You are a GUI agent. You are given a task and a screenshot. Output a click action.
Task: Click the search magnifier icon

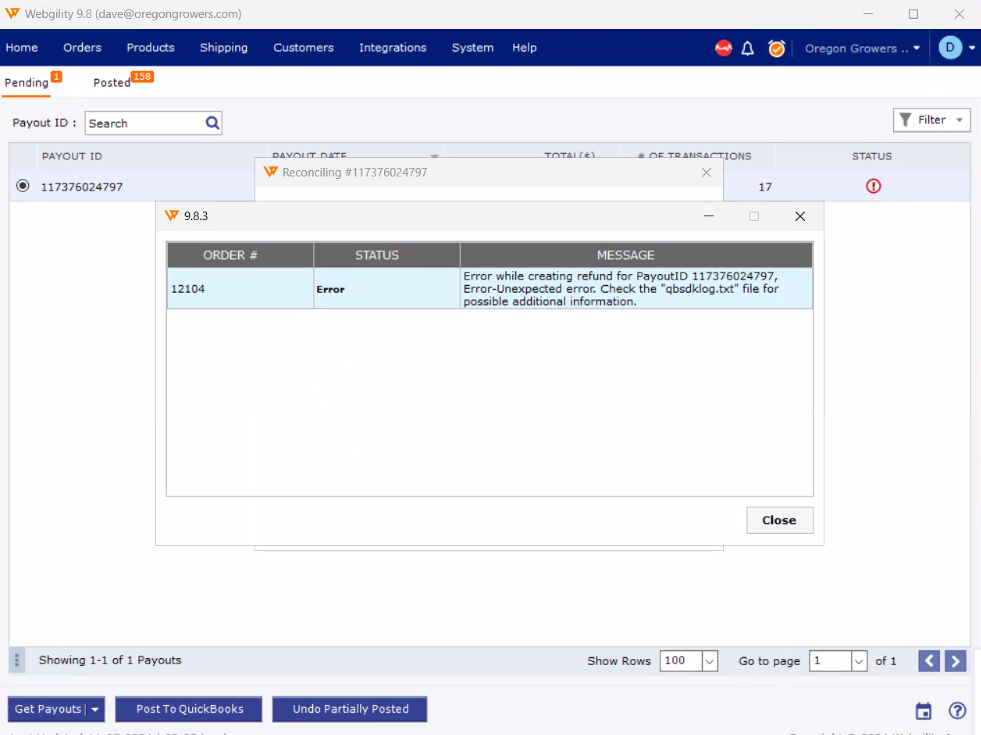point(213,123)
